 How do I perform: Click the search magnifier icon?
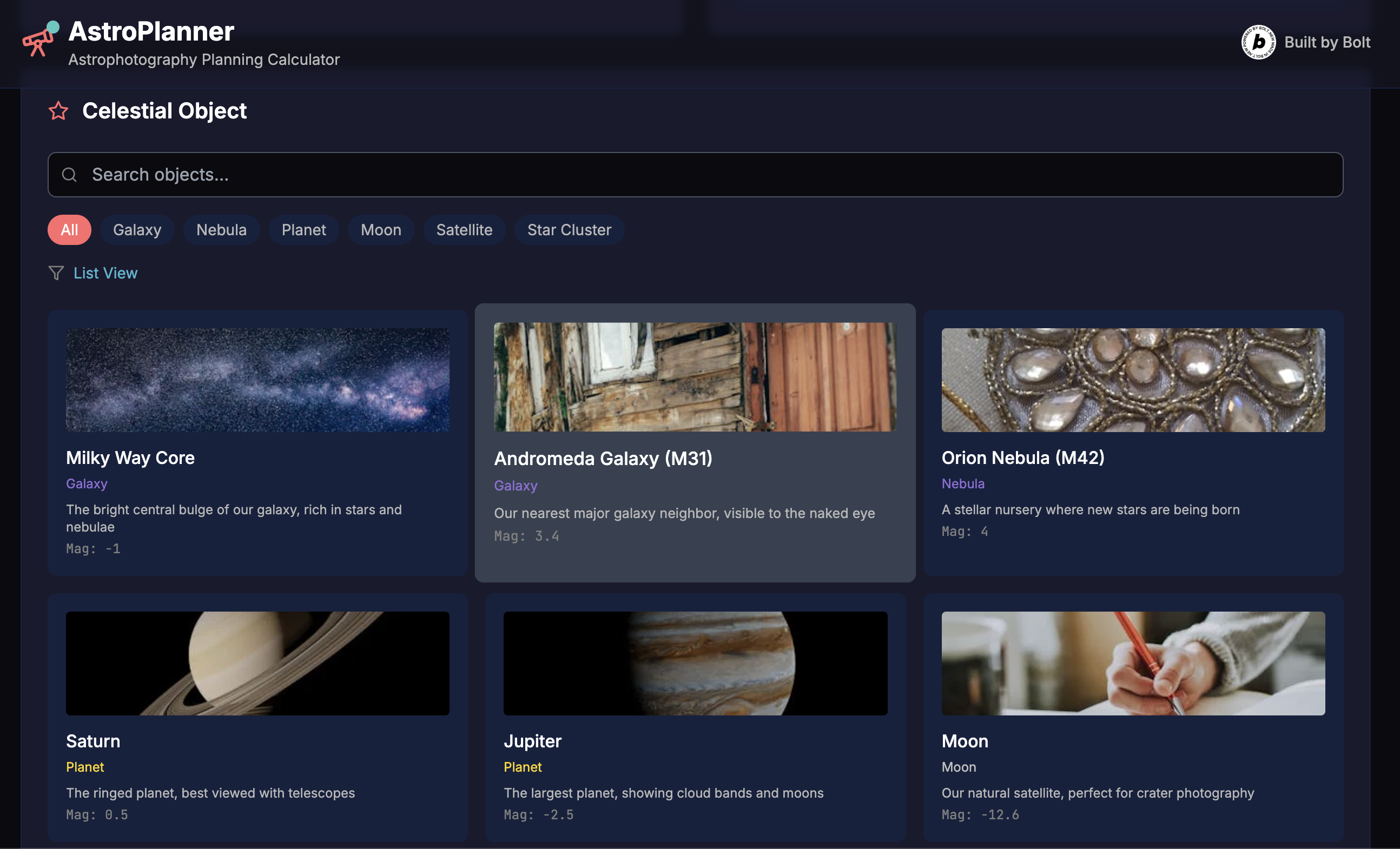(x=69, y=175)
